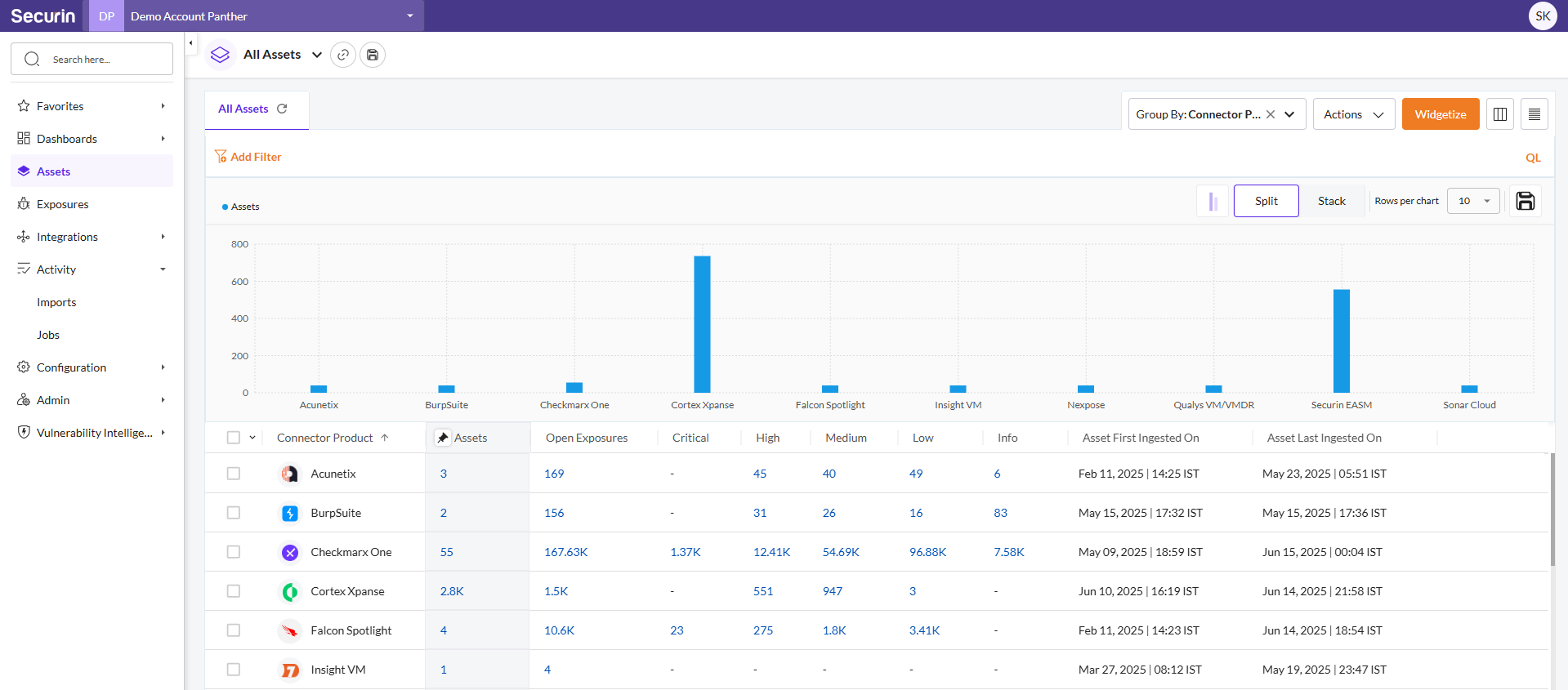Open Vulnerability Intelligence menu

[92, 433]
